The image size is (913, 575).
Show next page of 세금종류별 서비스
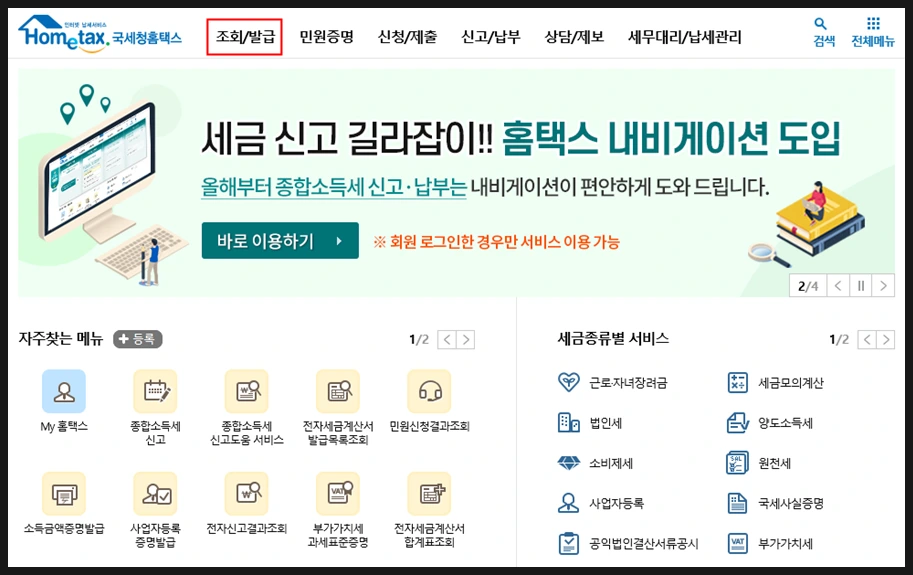click(x=886, y=339)
